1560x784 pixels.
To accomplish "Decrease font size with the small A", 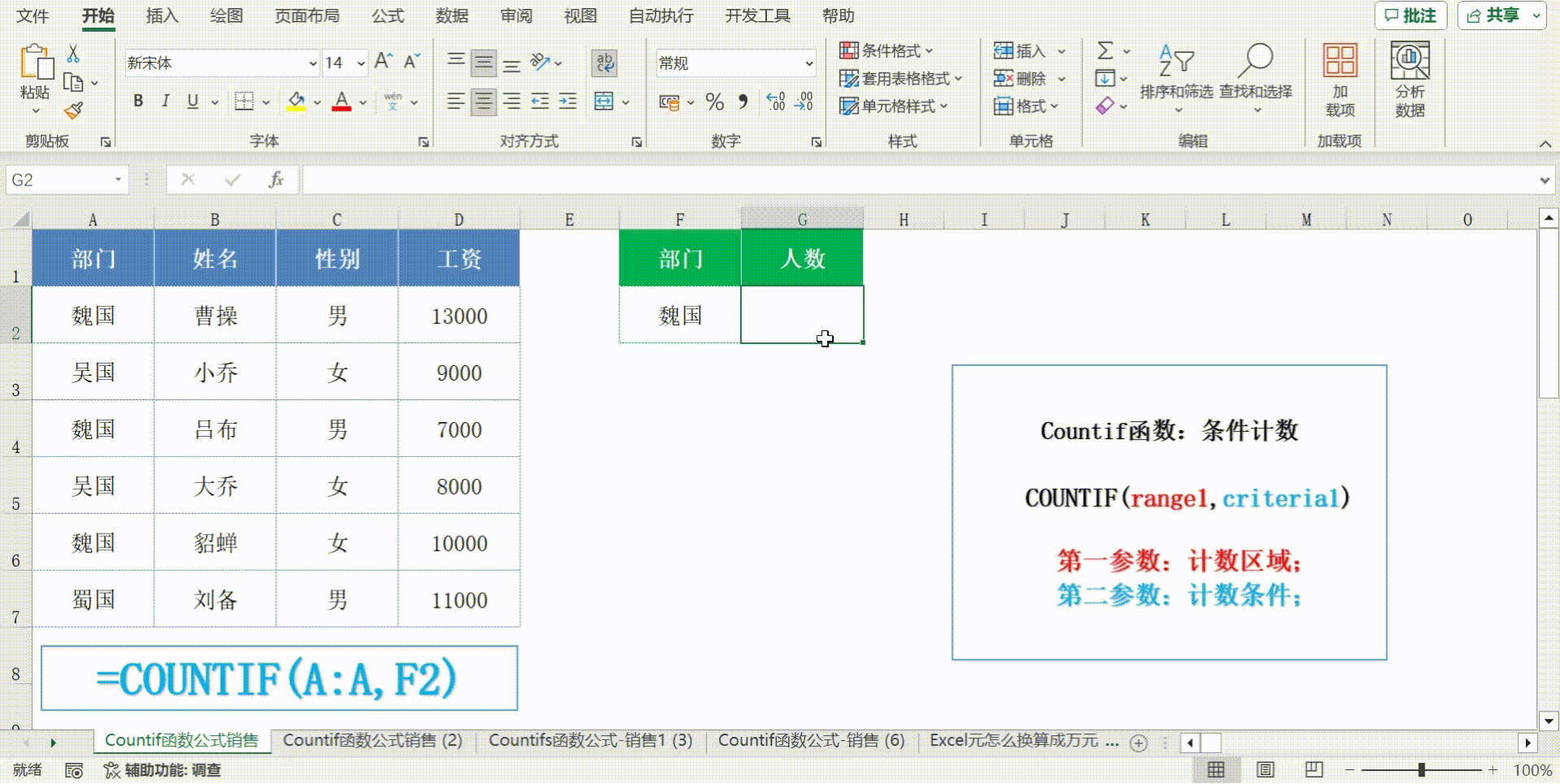I will (412, 61).
